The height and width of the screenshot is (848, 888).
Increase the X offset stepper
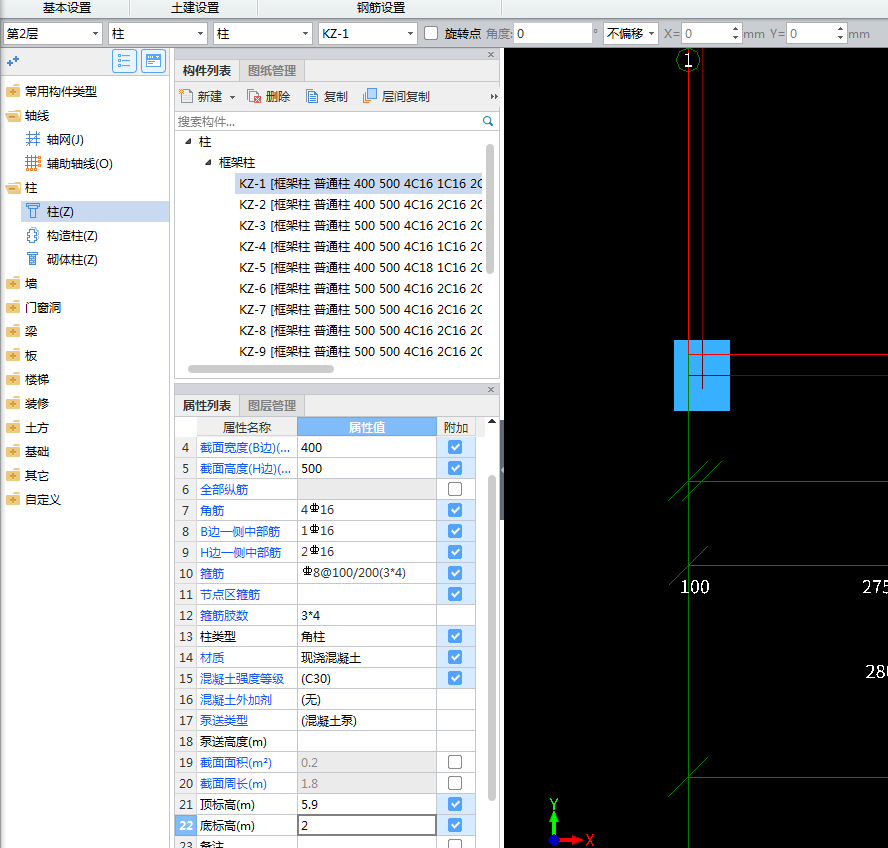coord(735,29)
